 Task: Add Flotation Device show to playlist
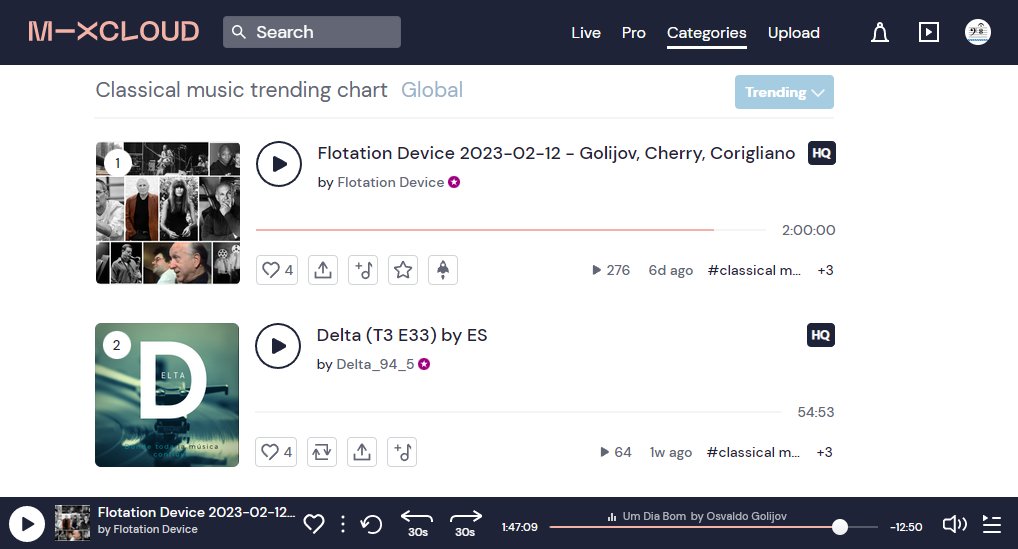pos(363,270)
